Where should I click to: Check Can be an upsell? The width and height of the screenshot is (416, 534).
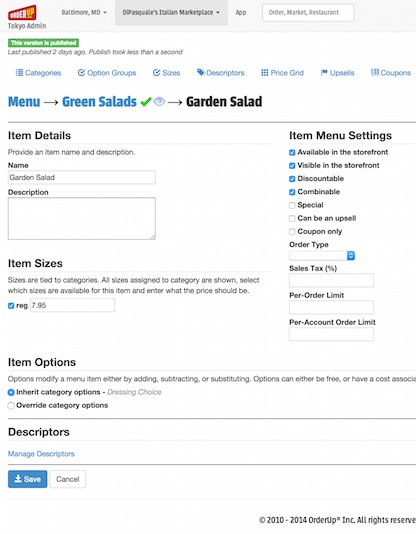point(292,219)
